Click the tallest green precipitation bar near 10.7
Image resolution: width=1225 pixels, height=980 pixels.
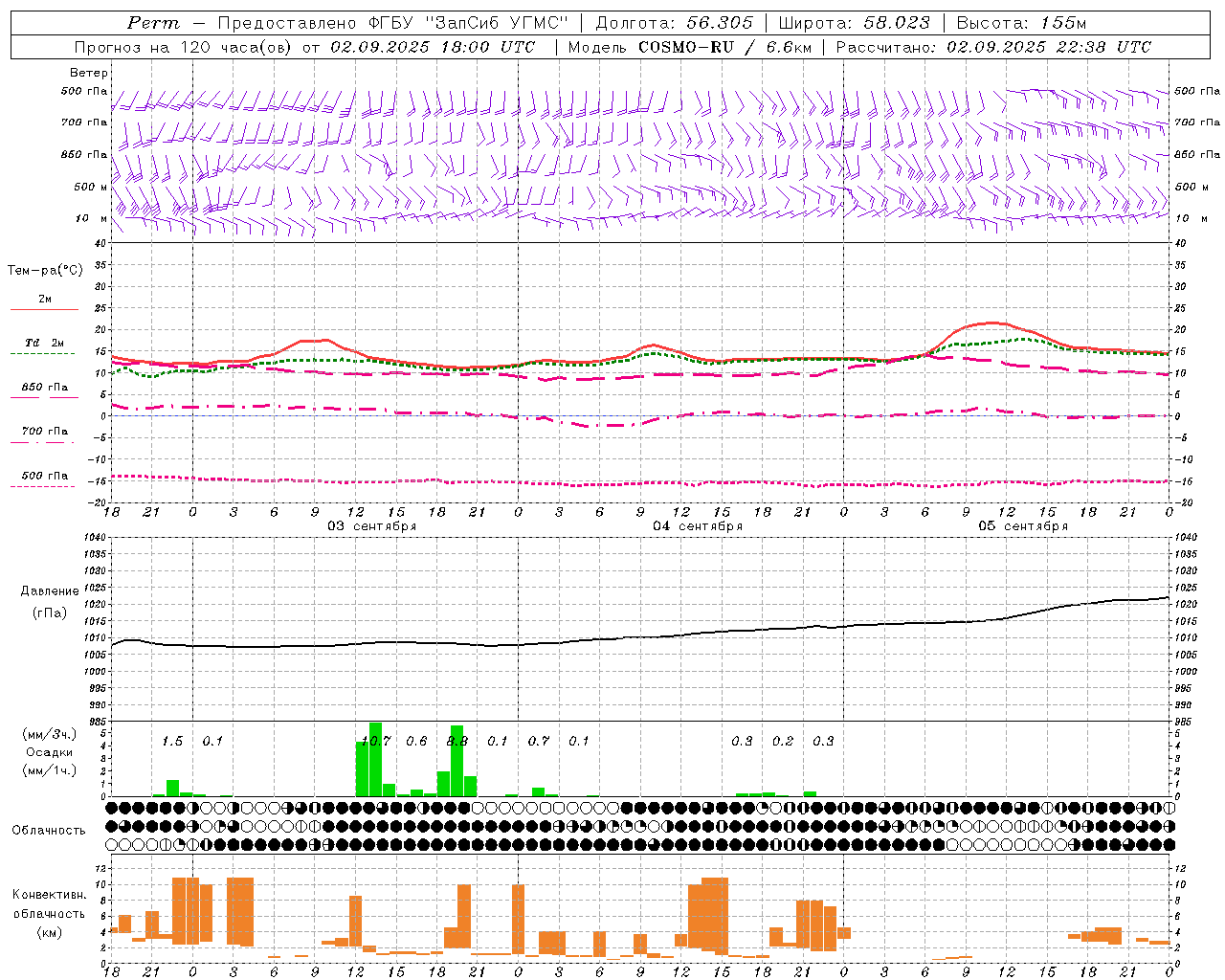coord(375,759)
